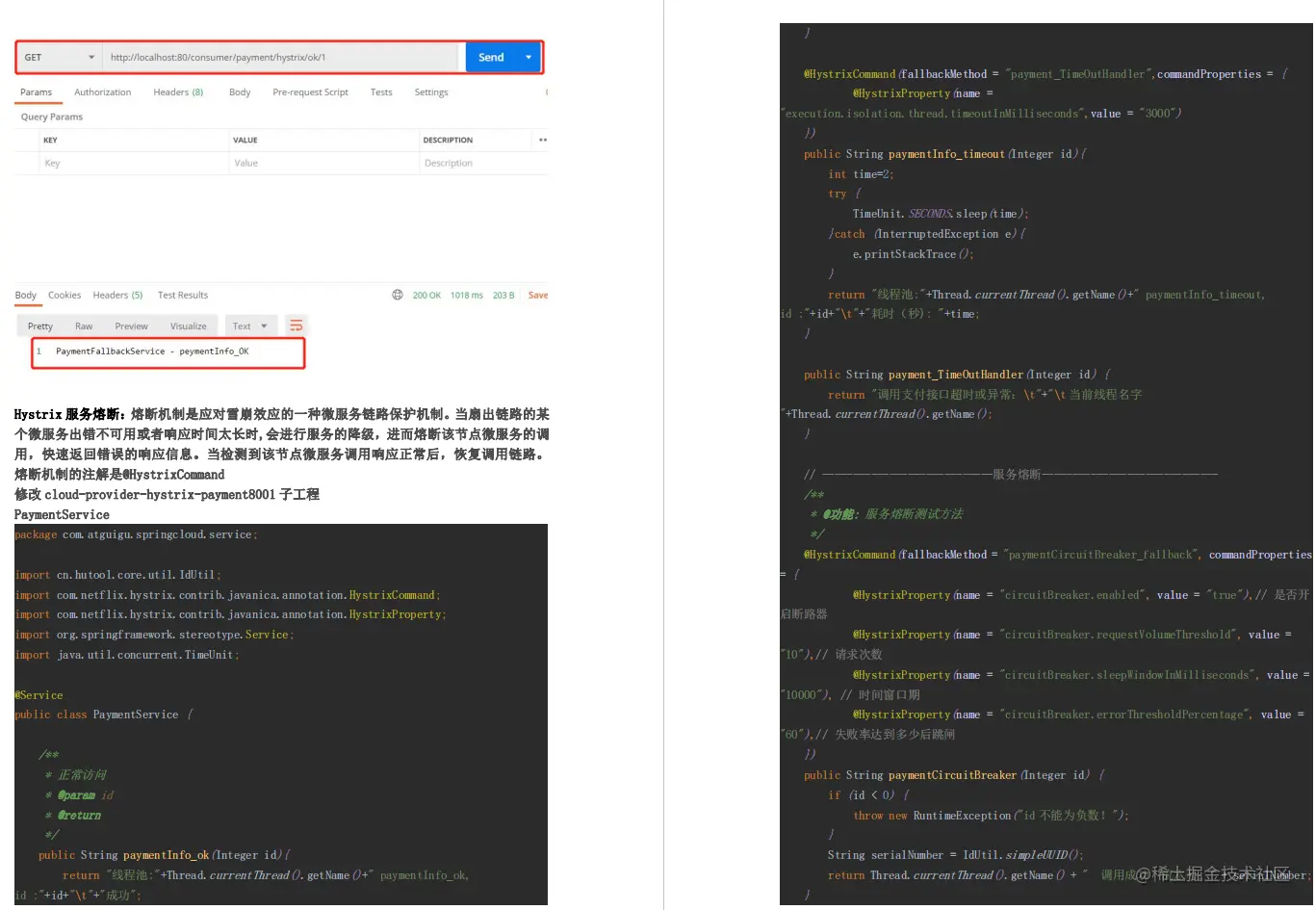View response Cookies tab
This screenshot has height=910, width=1316.
click(64, 295)
